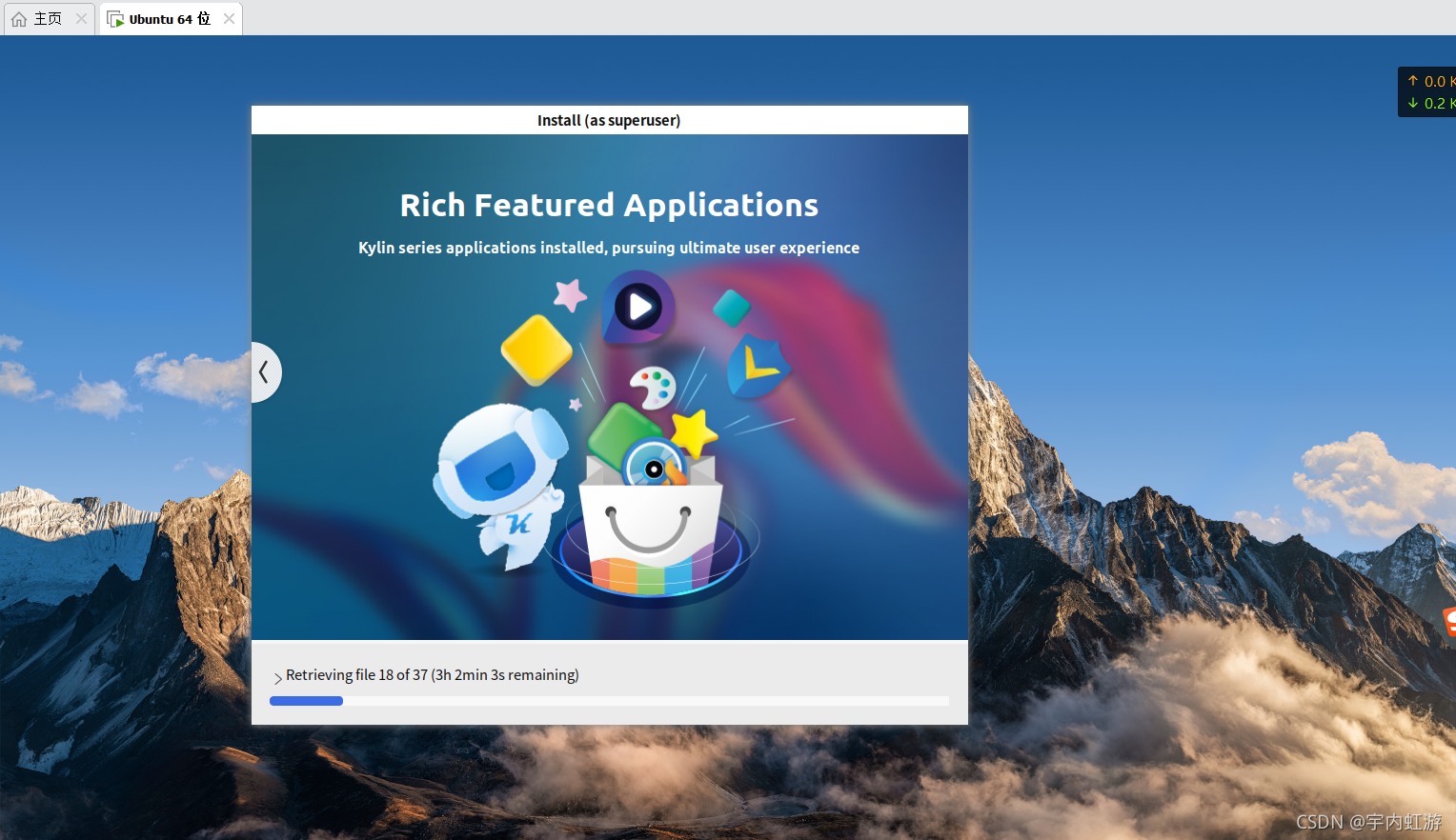Viewport: 1456px width, 840px height.
Task: Click the Kylin robot mascot illustration
Action: [500, 486]
